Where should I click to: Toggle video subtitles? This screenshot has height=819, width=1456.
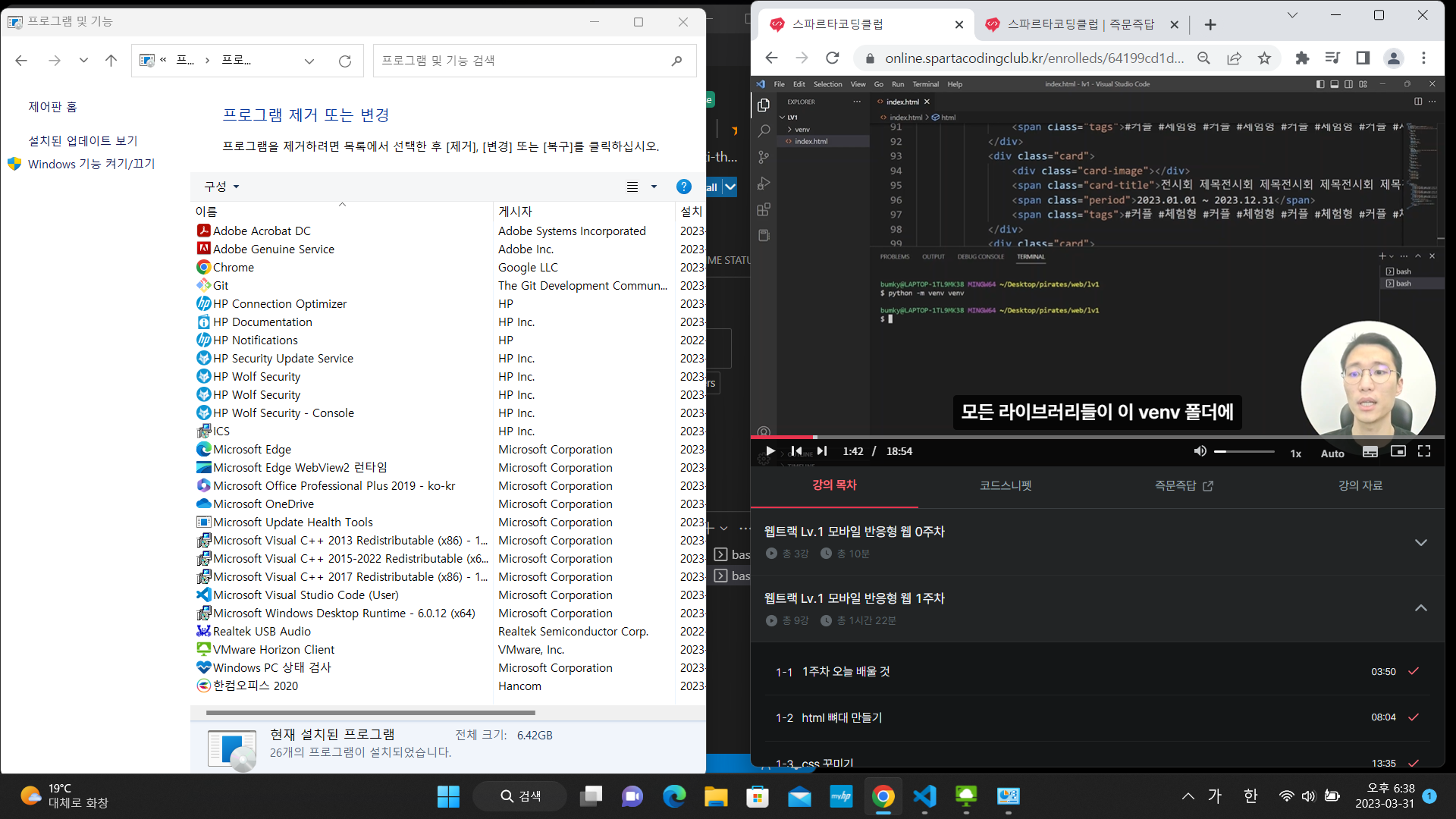tap(1370, 451)
